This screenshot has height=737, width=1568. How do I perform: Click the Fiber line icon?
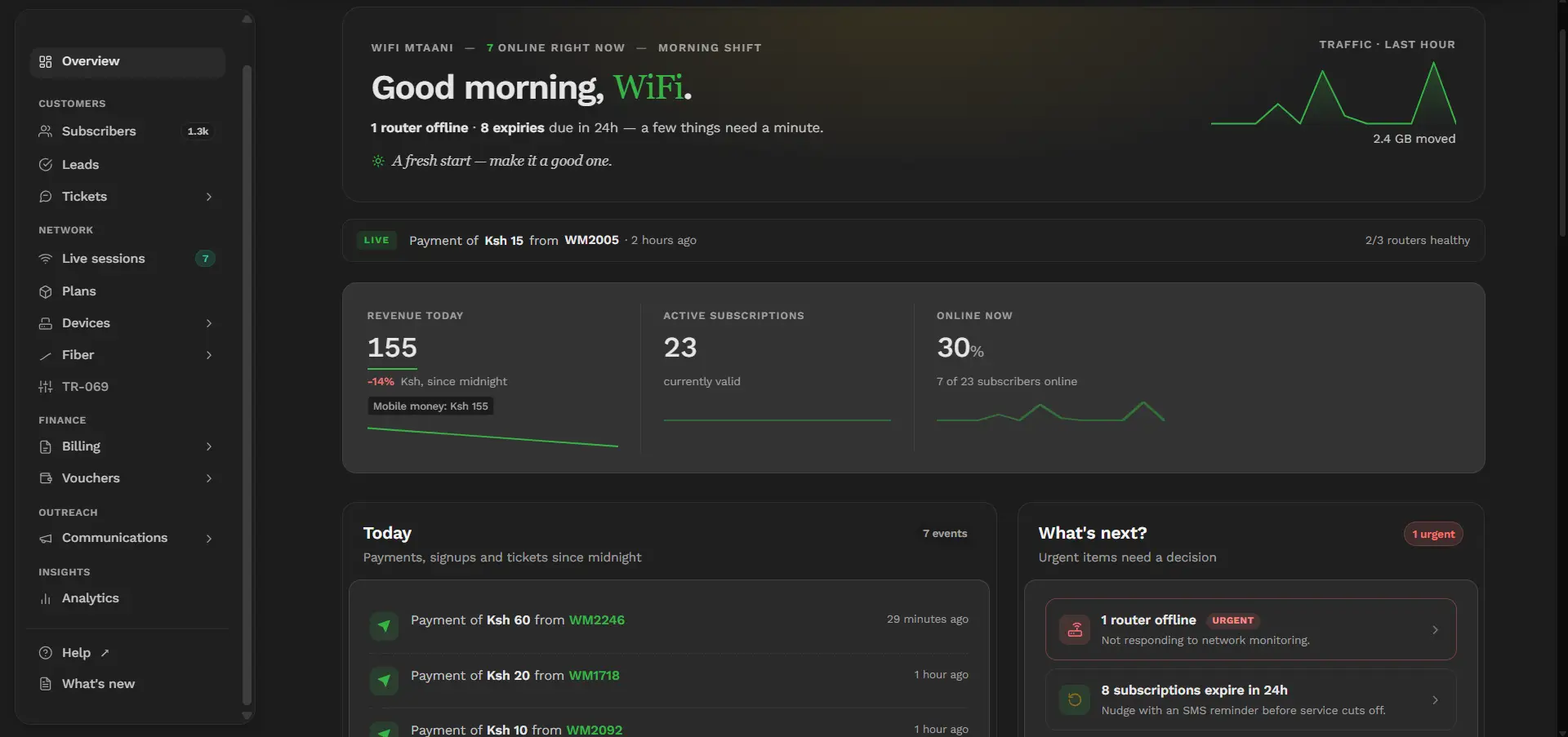[46, 355]
